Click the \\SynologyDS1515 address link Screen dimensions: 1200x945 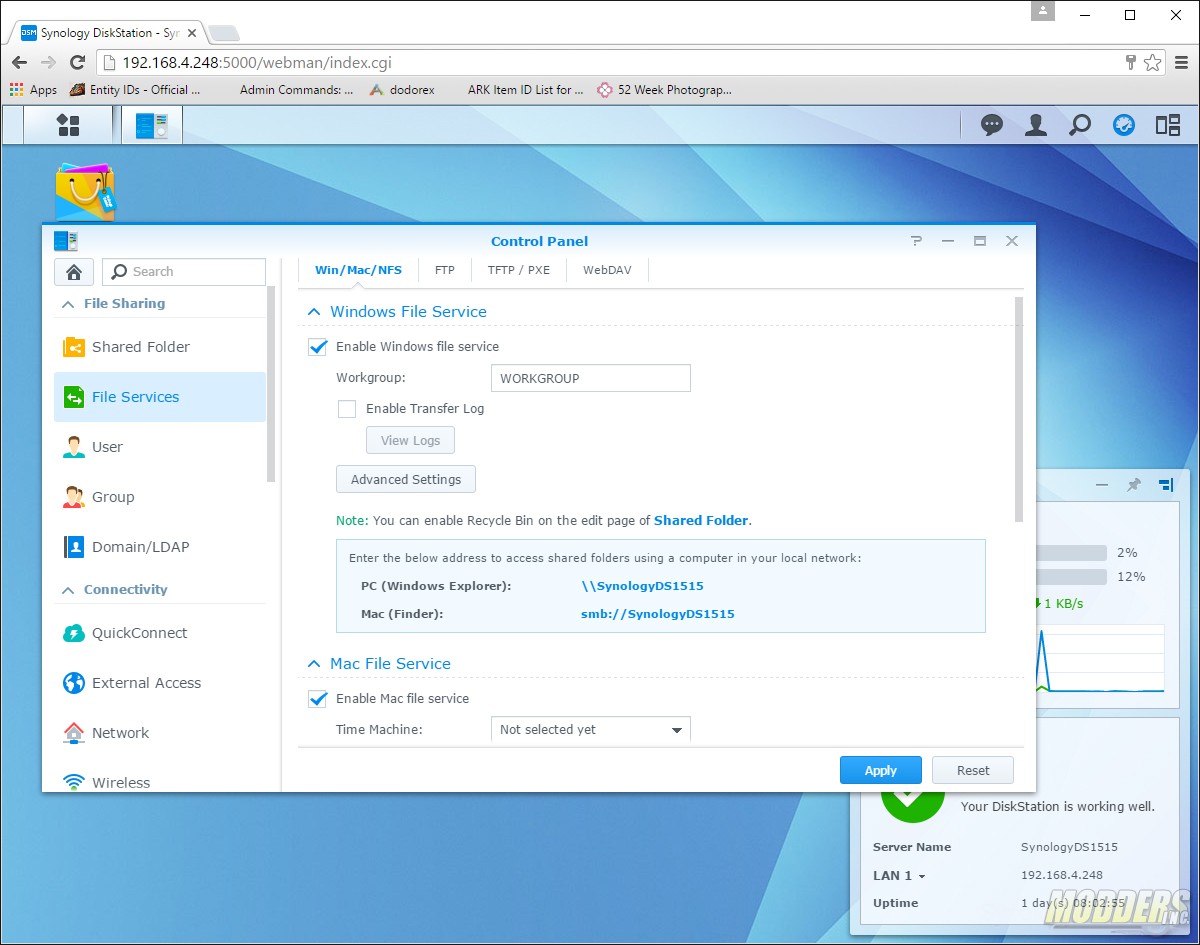(x=642, y=586)
